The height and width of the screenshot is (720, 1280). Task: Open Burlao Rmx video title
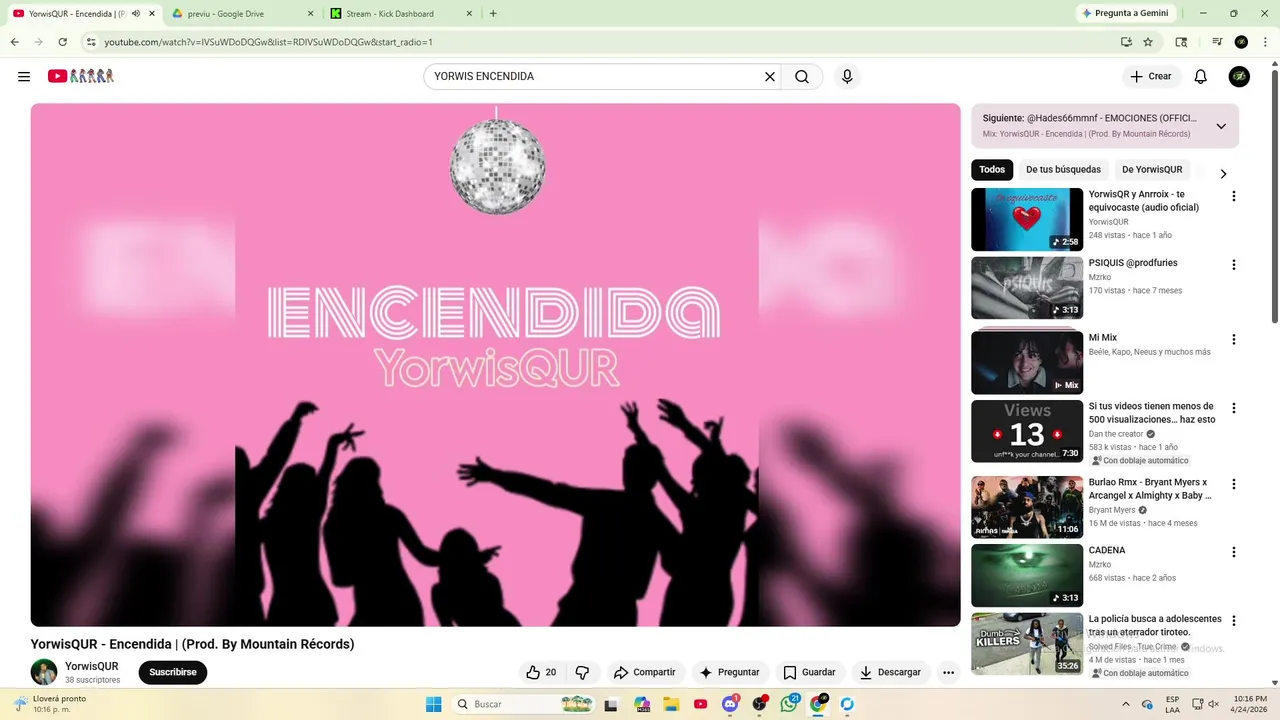(1150, 489)
